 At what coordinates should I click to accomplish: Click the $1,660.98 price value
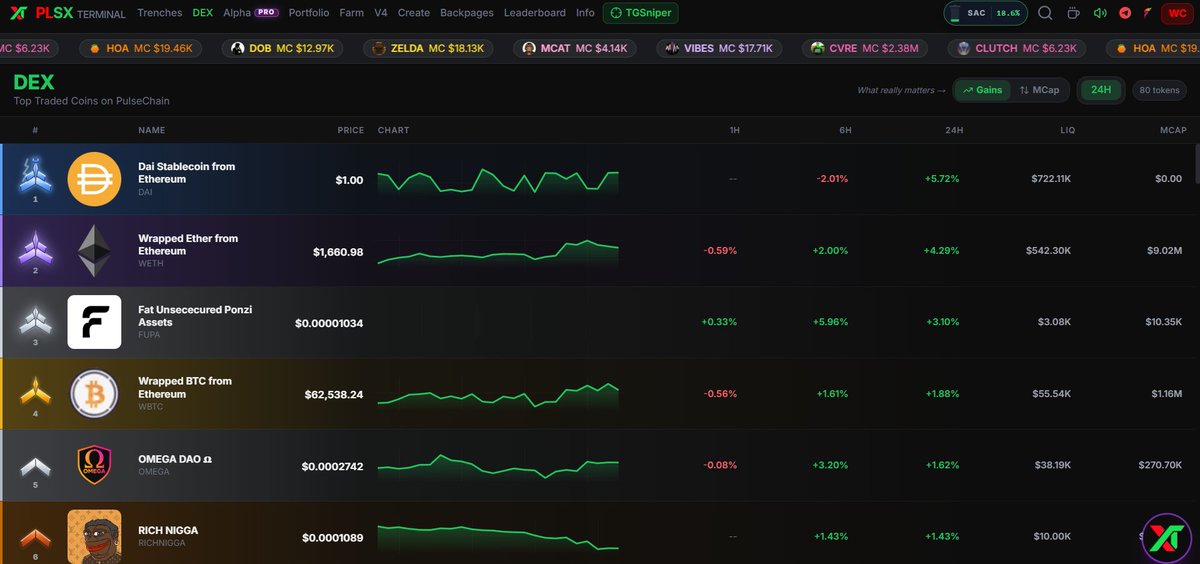coord(338,251)
